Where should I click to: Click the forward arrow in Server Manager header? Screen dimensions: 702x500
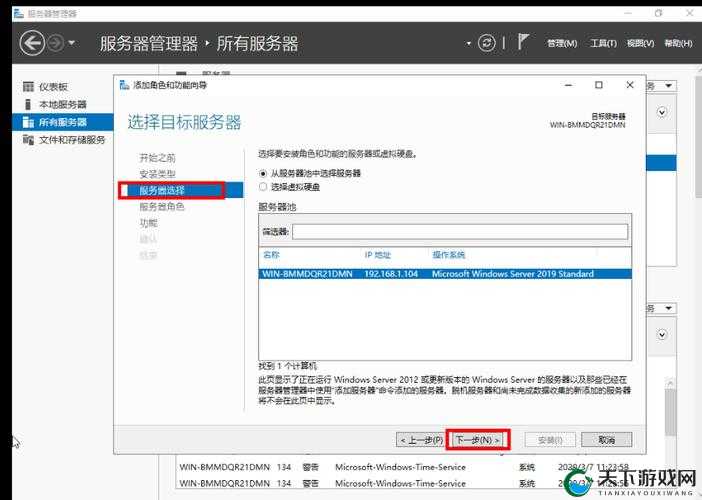[x=56, y=43]
